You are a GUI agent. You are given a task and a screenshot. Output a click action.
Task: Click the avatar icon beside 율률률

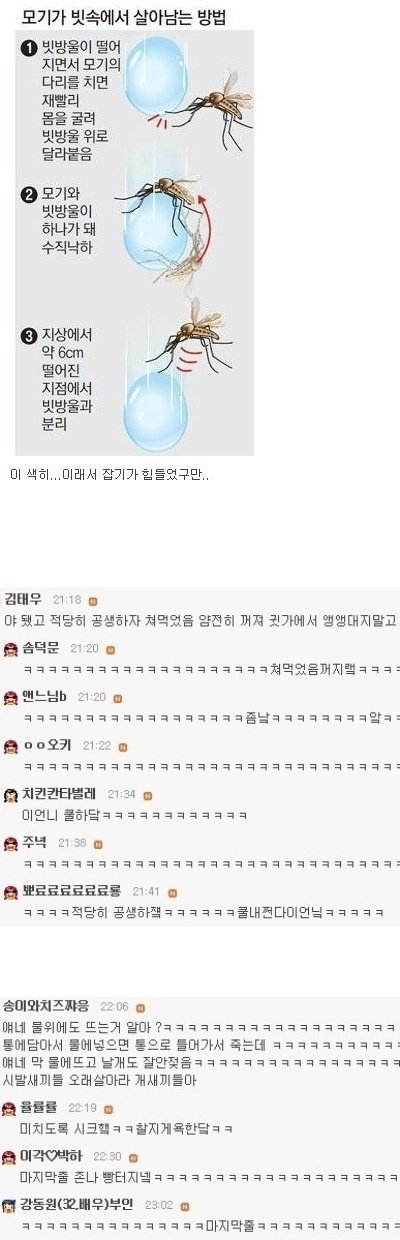coord(10,1108)
